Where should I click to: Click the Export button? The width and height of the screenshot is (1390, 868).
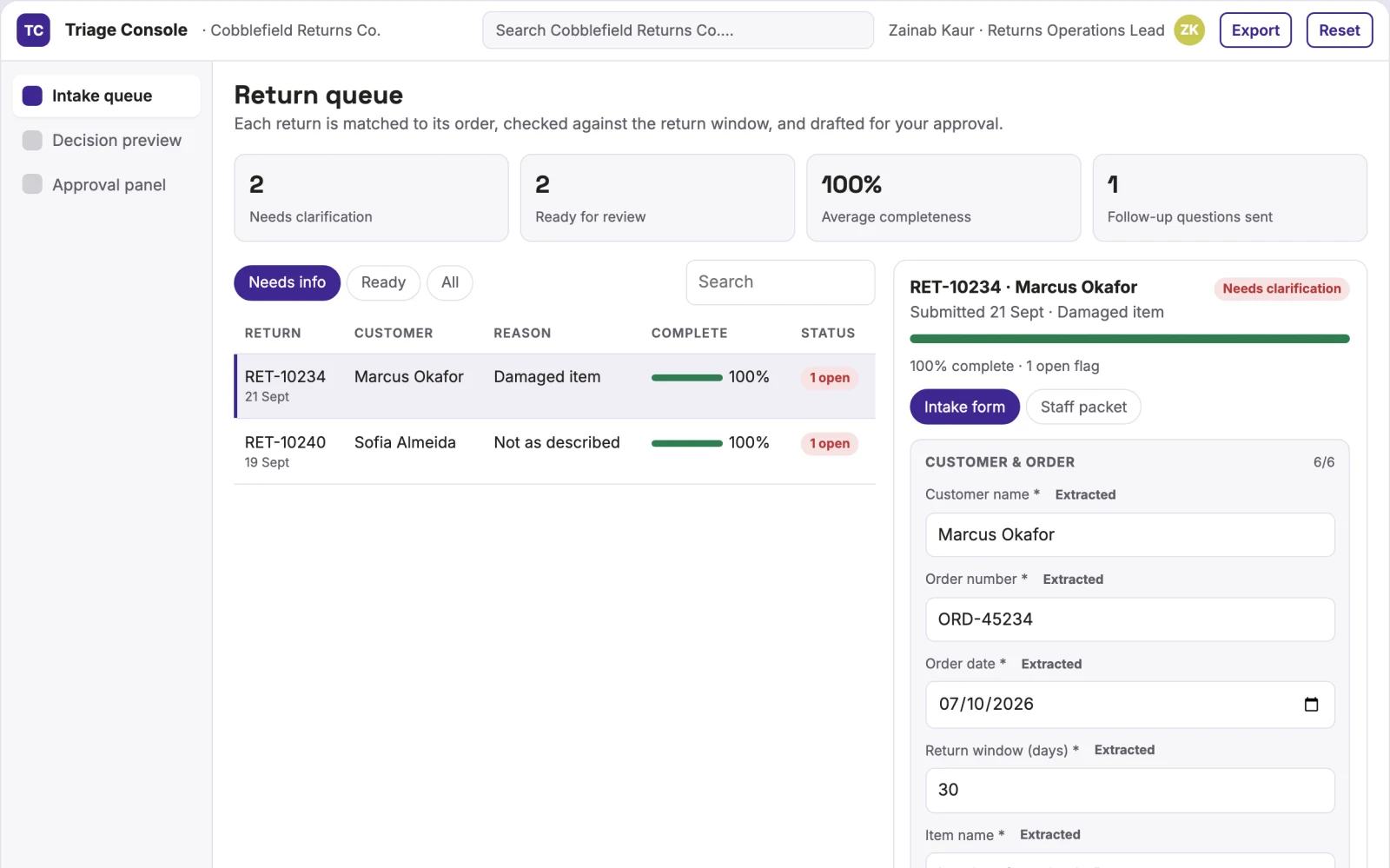point(1255,30)
